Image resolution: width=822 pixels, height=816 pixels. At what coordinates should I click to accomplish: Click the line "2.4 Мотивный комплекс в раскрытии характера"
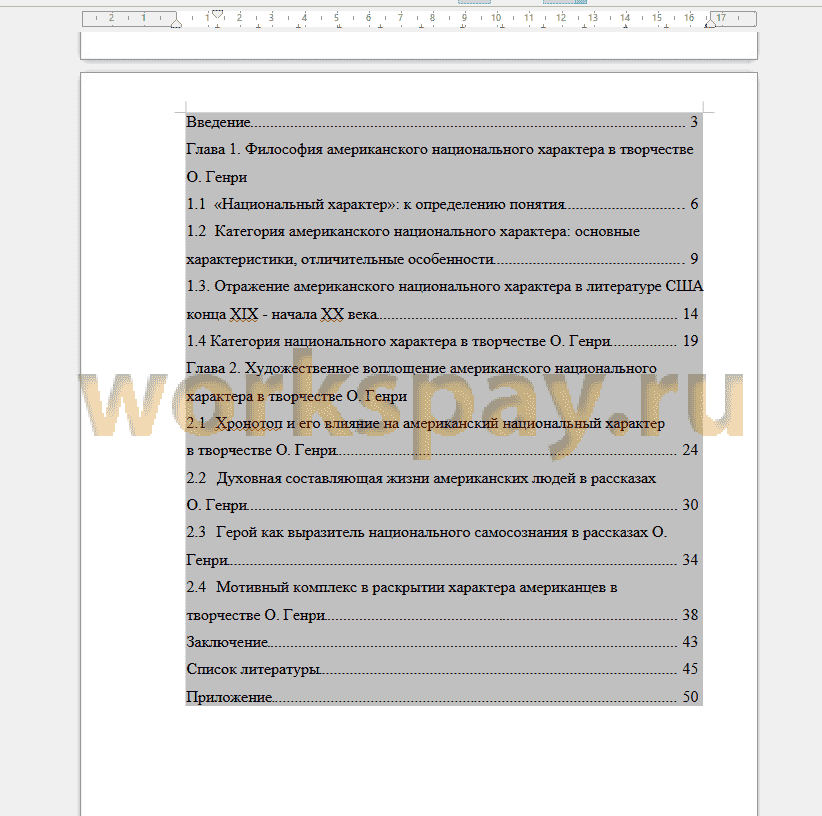(x=402, y=587)
